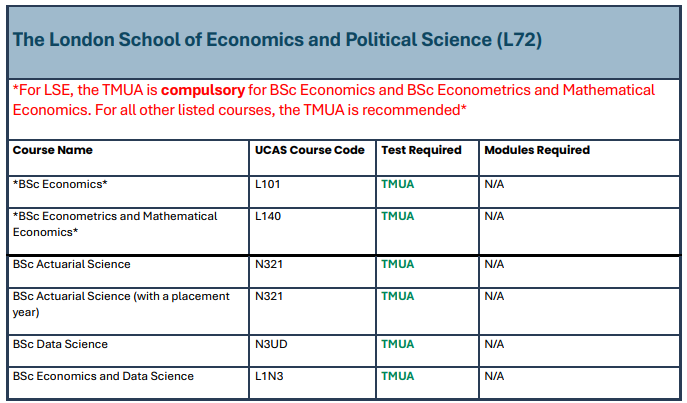Open the TMUA link in the L140 row
Screen dimensions: 687x403
(397, 216)
